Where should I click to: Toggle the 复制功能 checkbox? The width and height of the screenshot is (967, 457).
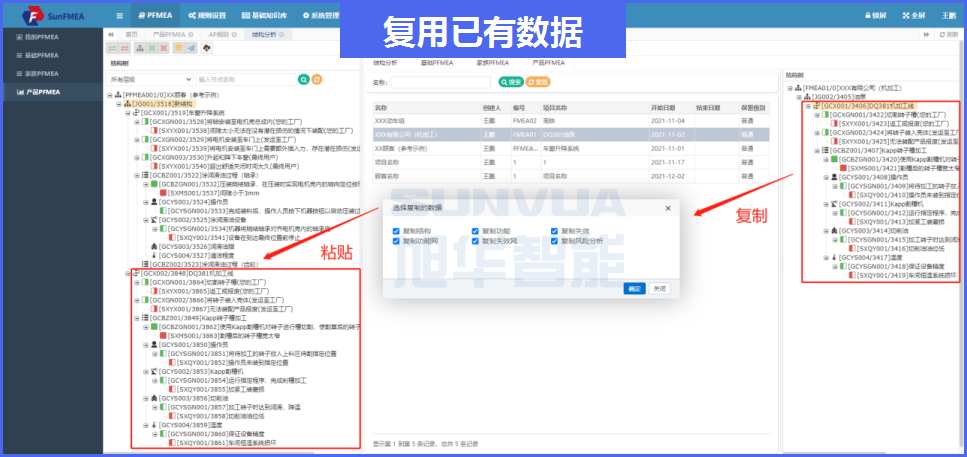coord(473,231)
